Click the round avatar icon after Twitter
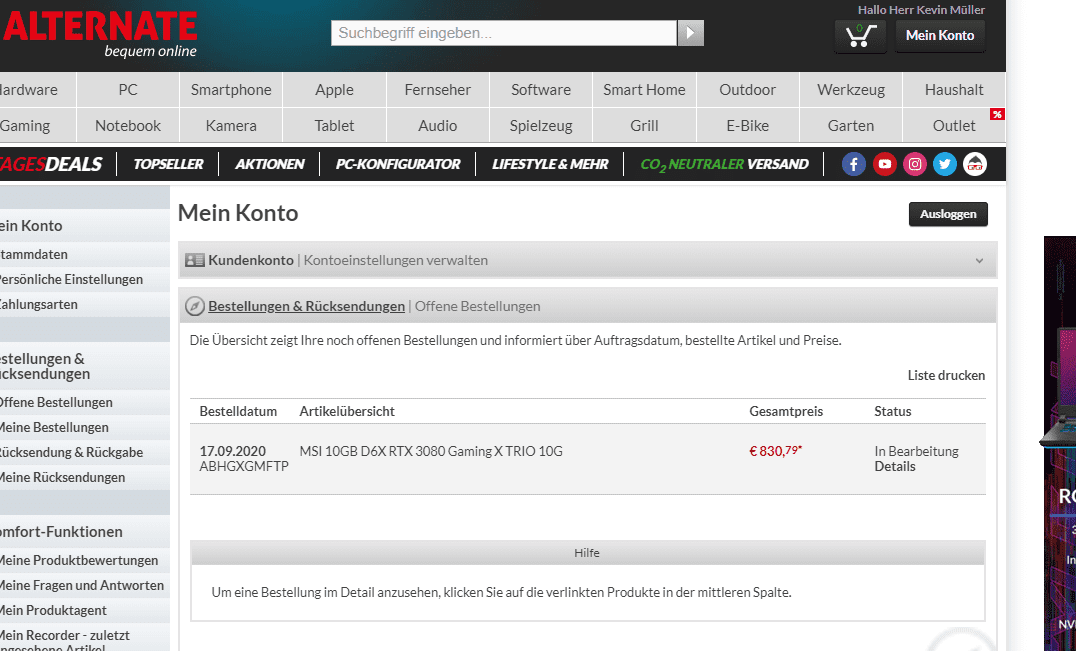This screenshot has height=651, width=1076. (975, 164)
